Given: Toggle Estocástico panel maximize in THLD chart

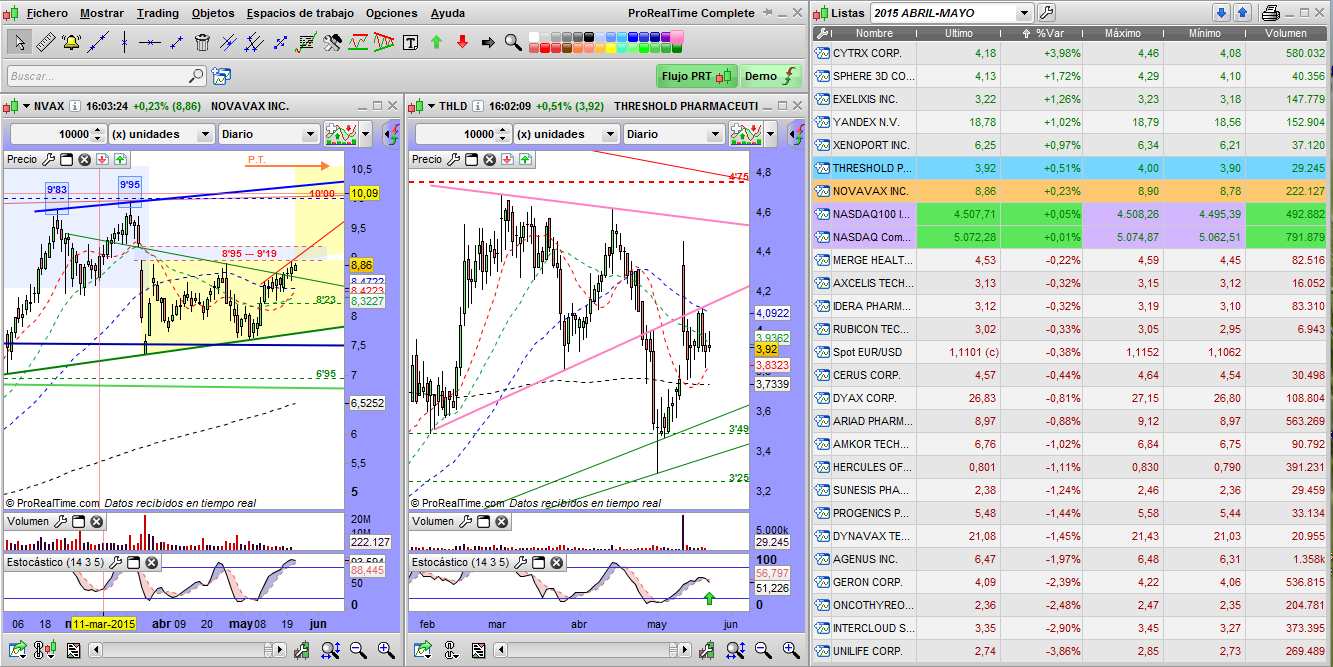Looking at the screenshot, I should (538, 562).
